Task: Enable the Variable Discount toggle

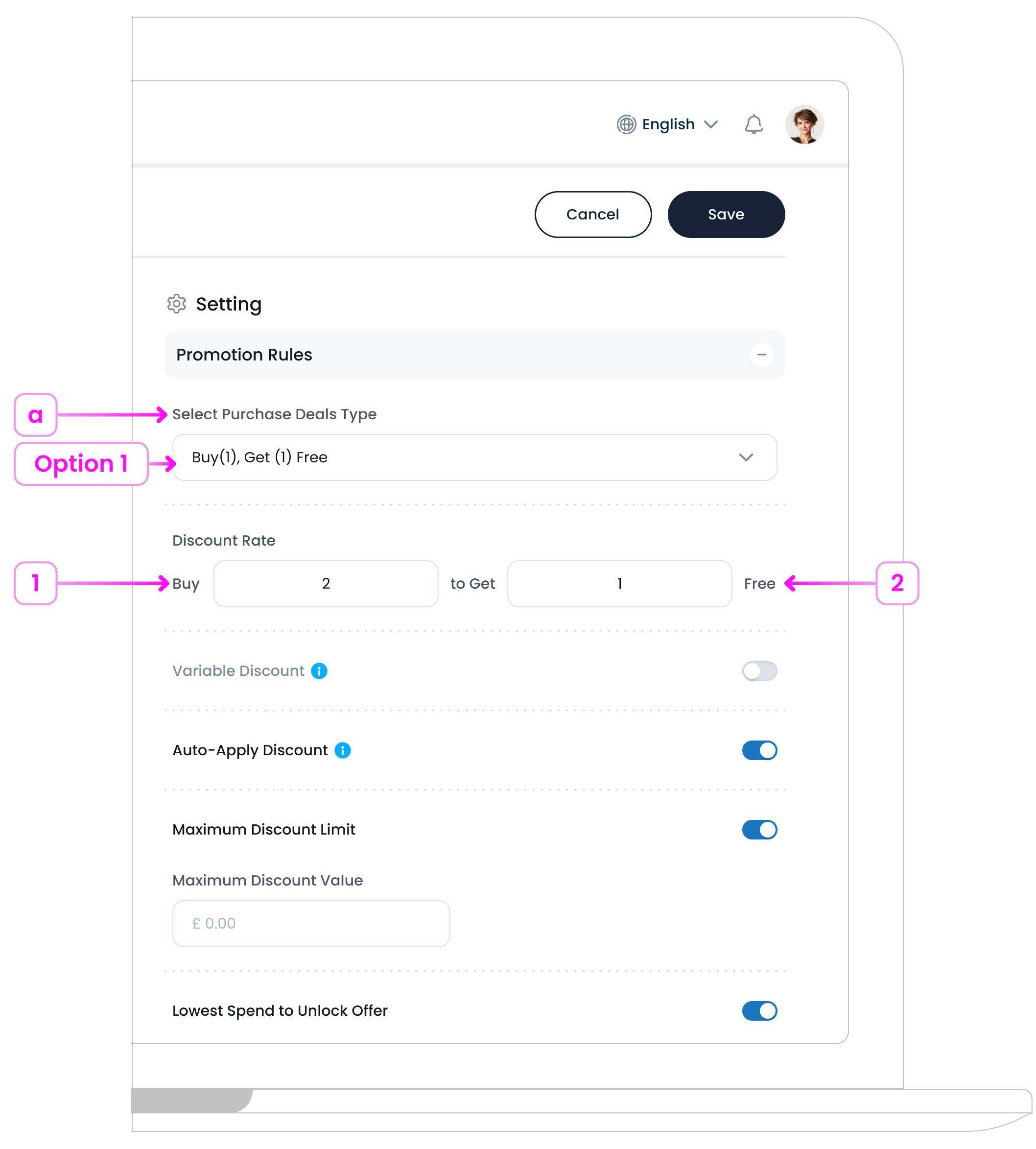Action: click(759, 671)
